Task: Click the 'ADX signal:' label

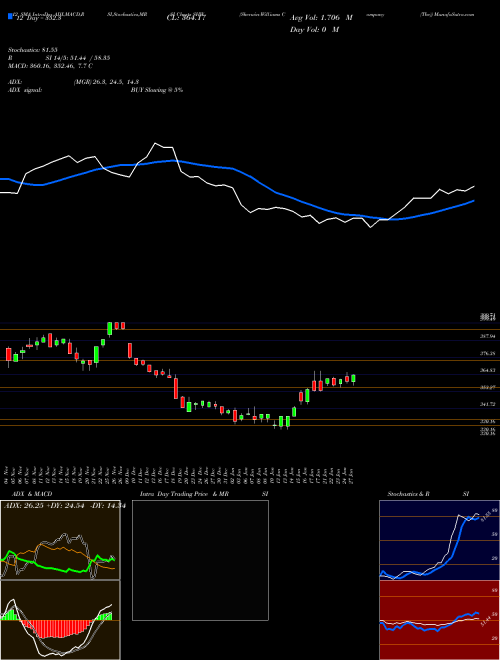Action: (x=24, y=90)
